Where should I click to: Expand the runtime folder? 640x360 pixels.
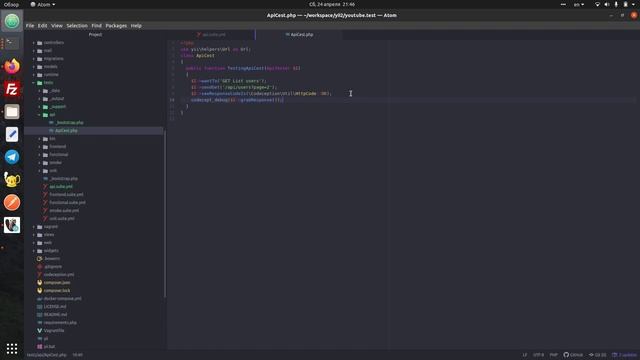tap(51, 75)
